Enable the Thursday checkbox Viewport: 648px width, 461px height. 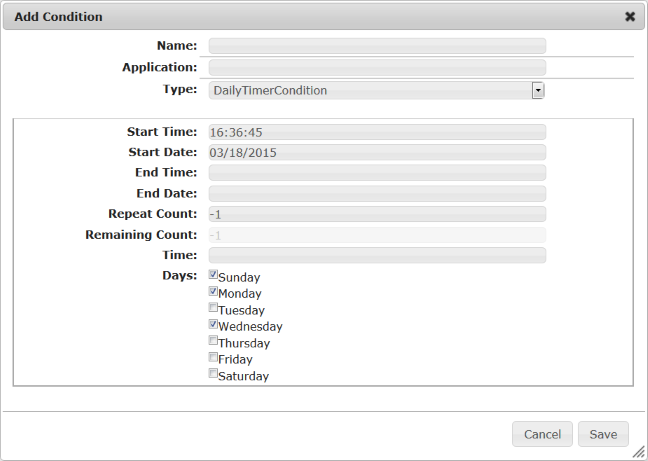point(213,341)
